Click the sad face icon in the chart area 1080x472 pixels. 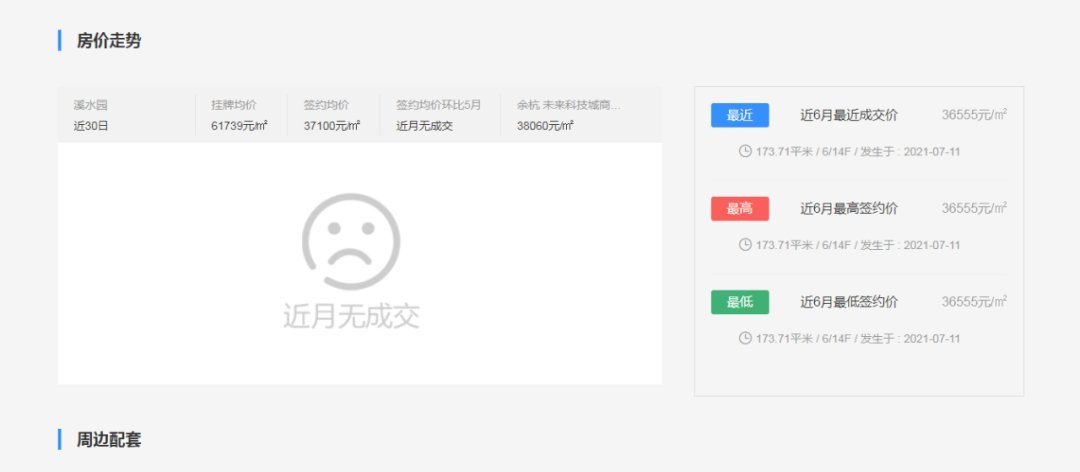(x=351, y=241)
